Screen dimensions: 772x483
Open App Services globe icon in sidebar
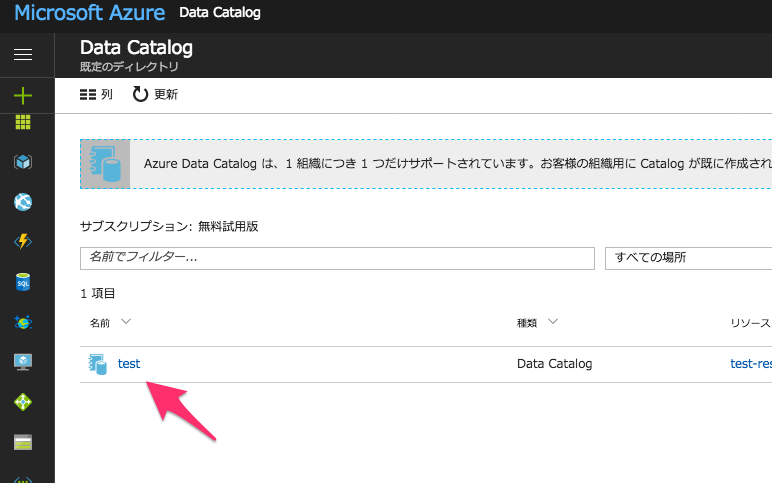23,202
